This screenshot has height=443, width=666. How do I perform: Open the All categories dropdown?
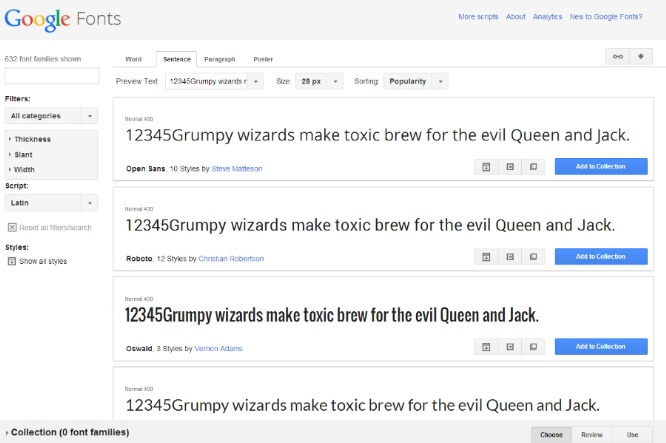51,116
